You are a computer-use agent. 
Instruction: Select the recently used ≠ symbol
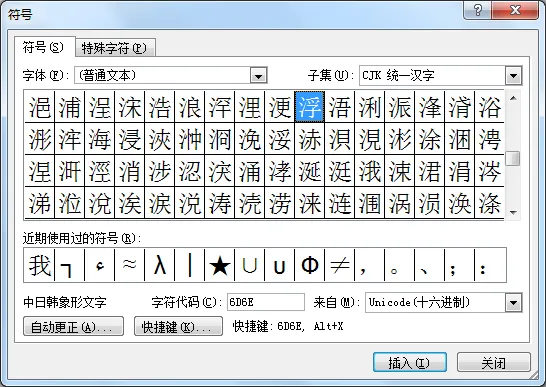340,265
